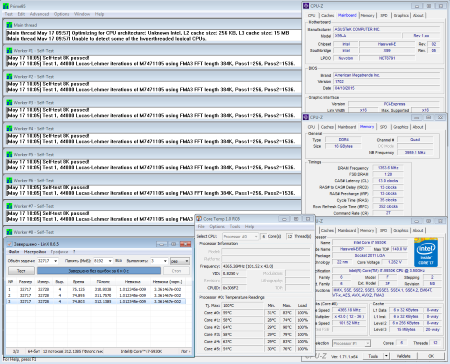The width and height of the screenshot is (450, 364).
Task: Click the dropdown arrow beside the CPU-Z Tools button
Action: click(386, 356)
